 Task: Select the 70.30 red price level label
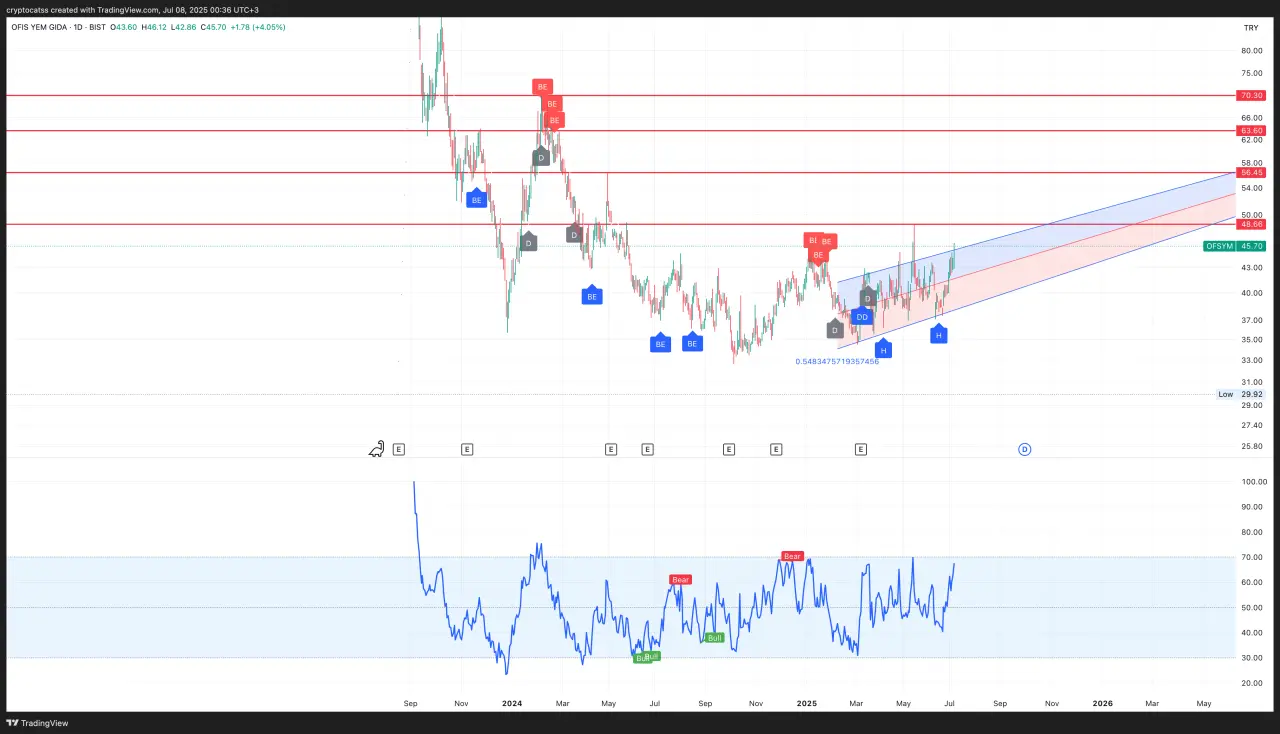(x=1251, y=96)
